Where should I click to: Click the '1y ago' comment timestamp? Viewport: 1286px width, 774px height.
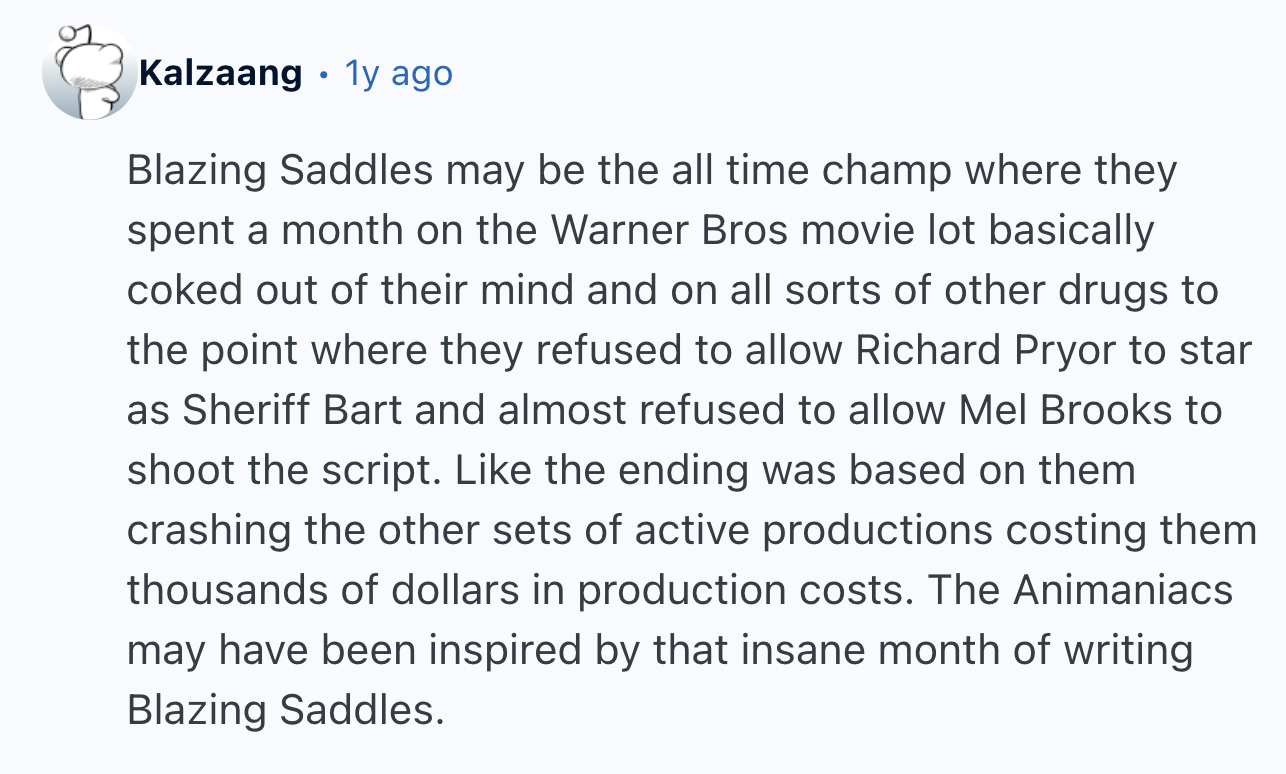point(398,73)
